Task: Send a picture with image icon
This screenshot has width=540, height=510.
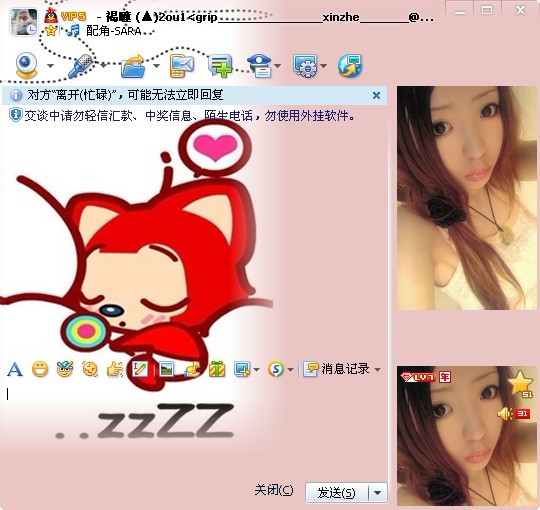Action: (x=166, y=370)
